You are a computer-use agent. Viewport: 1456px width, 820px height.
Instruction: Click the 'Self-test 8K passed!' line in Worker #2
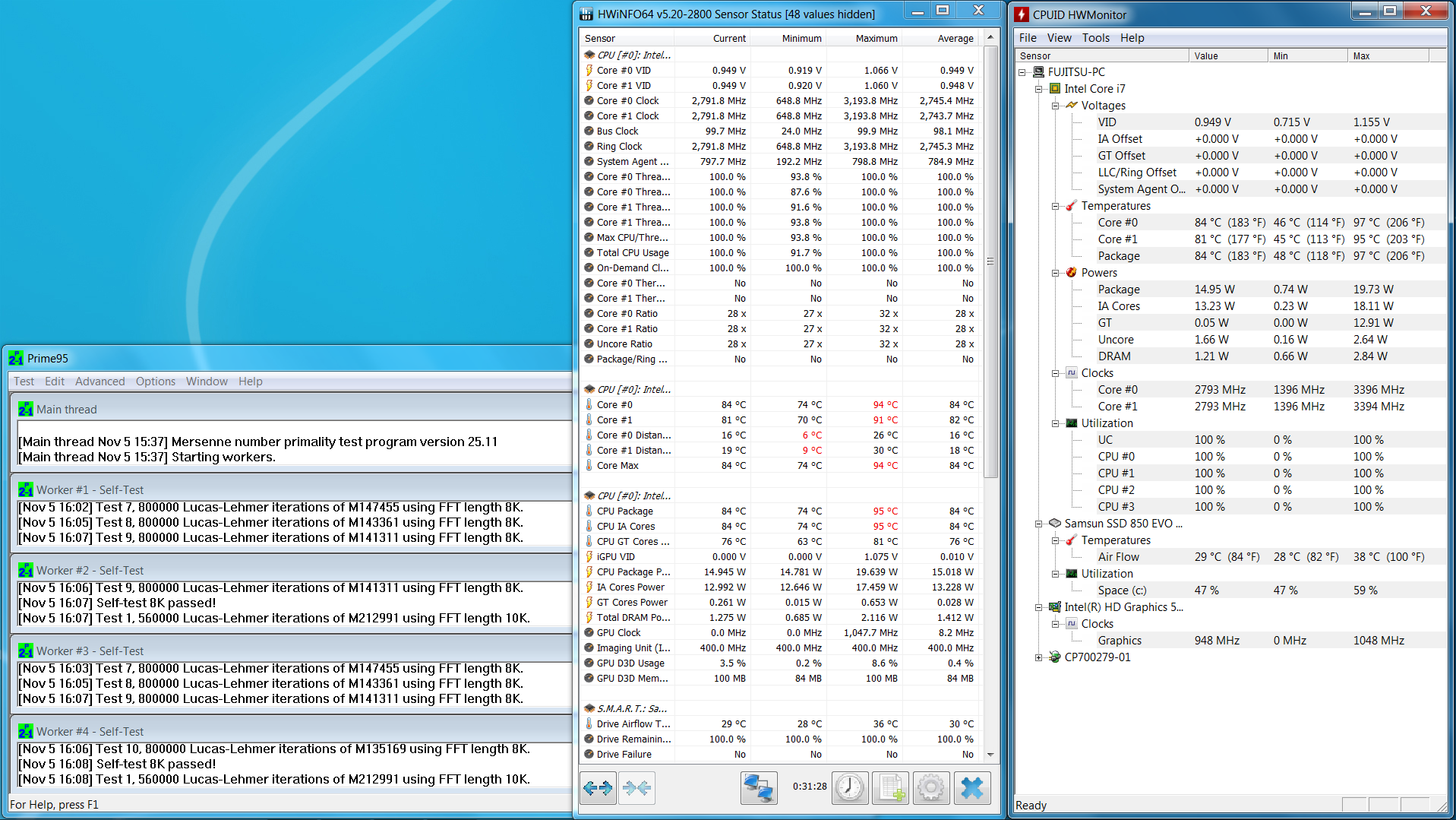pyautogui.click(x=118, y=603)
